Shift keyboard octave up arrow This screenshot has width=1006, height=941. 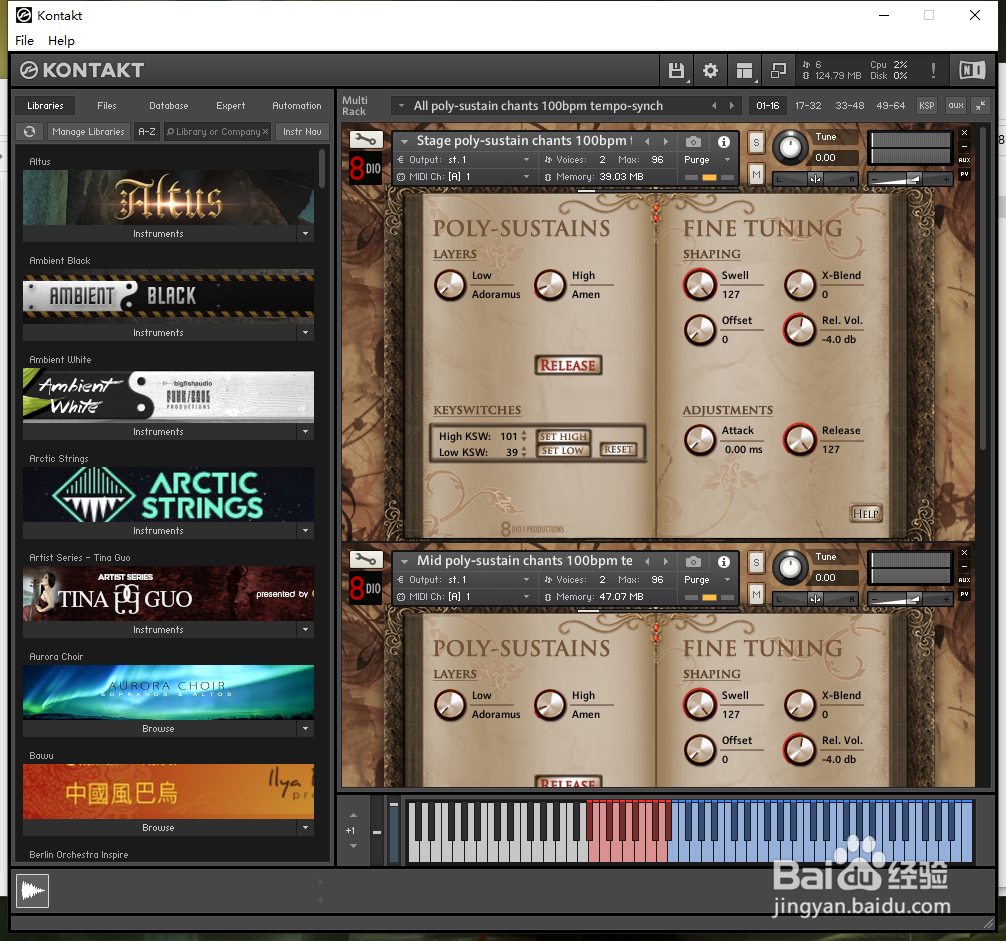353,815
